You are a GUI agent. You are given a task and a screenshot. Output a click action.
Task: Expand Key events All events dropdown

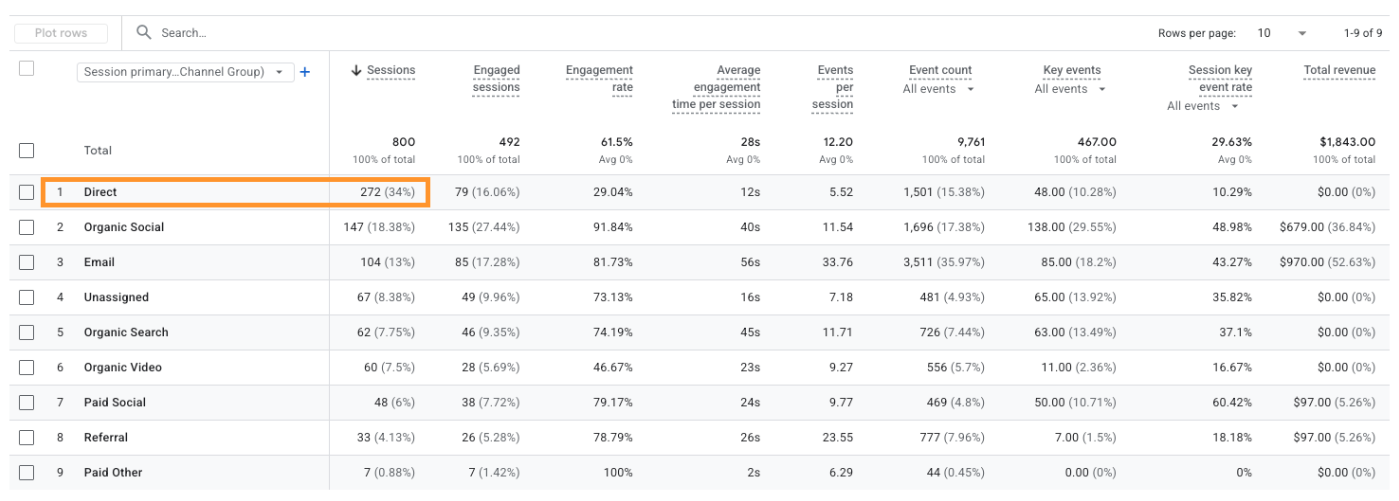1070,88
